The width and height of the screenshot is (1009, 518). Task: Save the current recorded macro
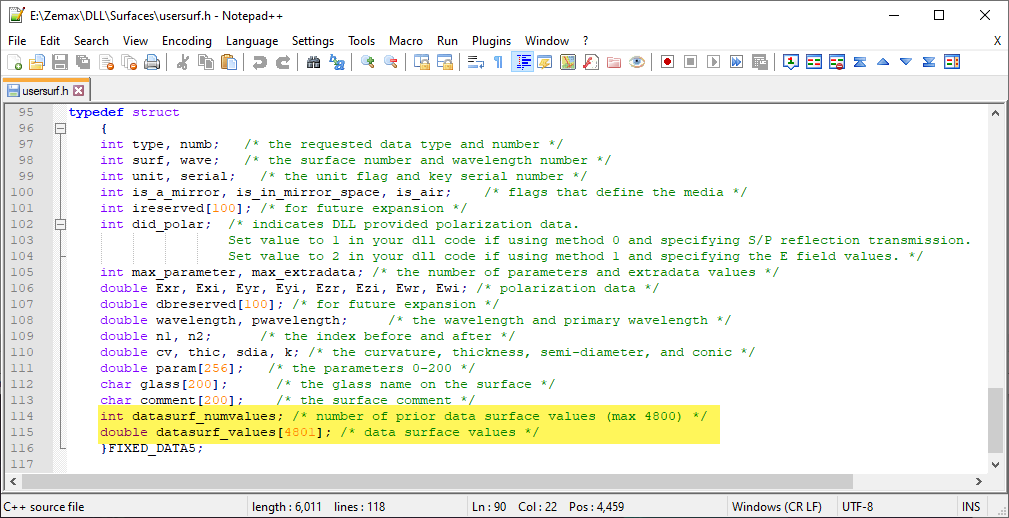pos(760,62)
